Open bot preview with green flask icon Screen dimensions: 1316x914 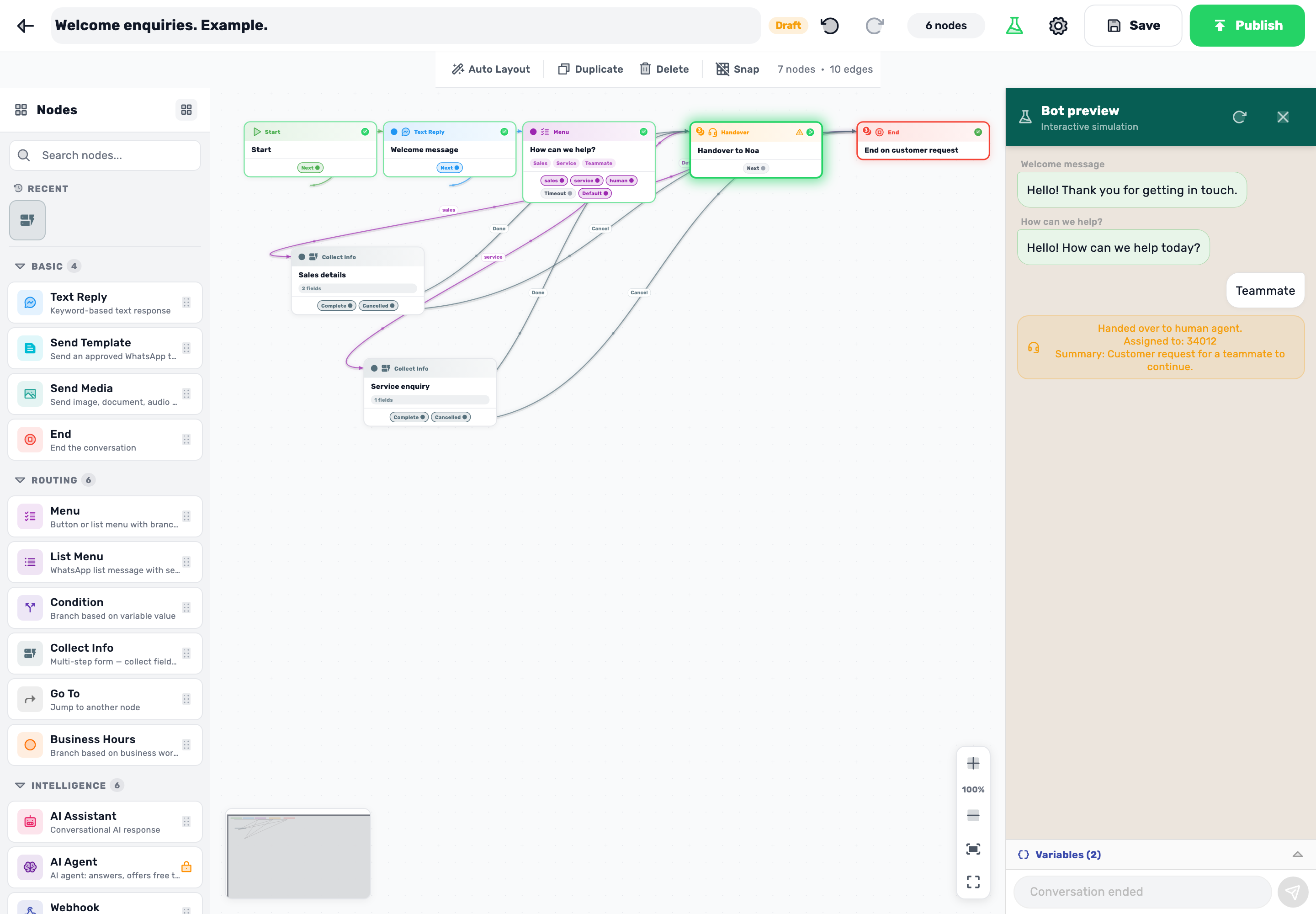1014,25
